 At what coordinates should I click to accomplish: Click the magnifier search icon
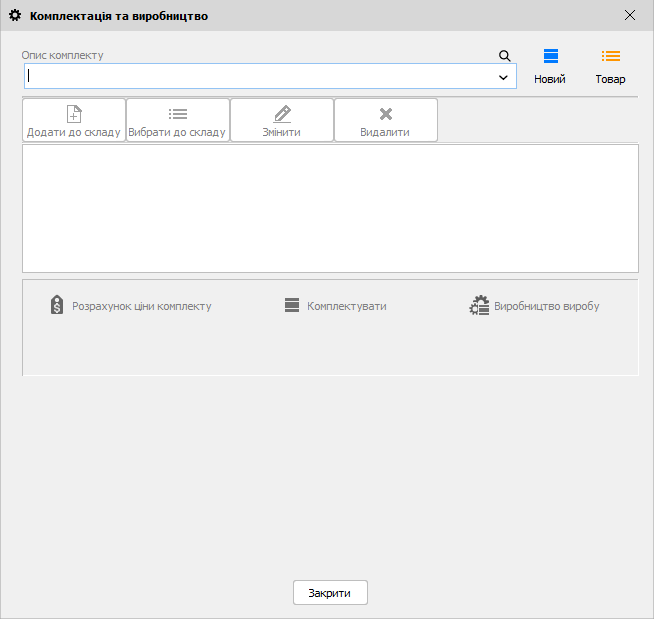click(x=505, y=56)
